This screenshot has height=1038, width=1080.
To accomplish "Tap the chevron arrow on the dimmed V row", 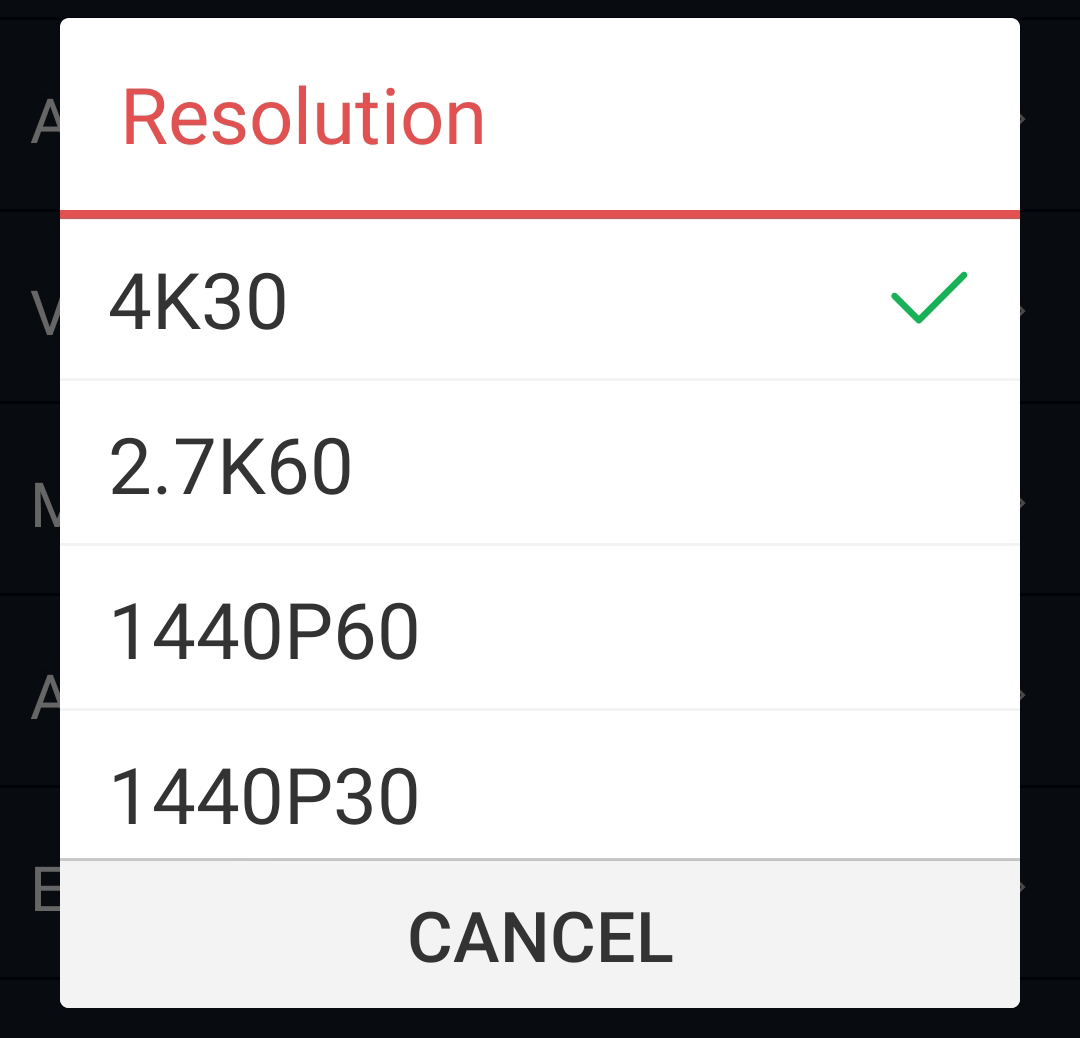I will pos(1023,311).
